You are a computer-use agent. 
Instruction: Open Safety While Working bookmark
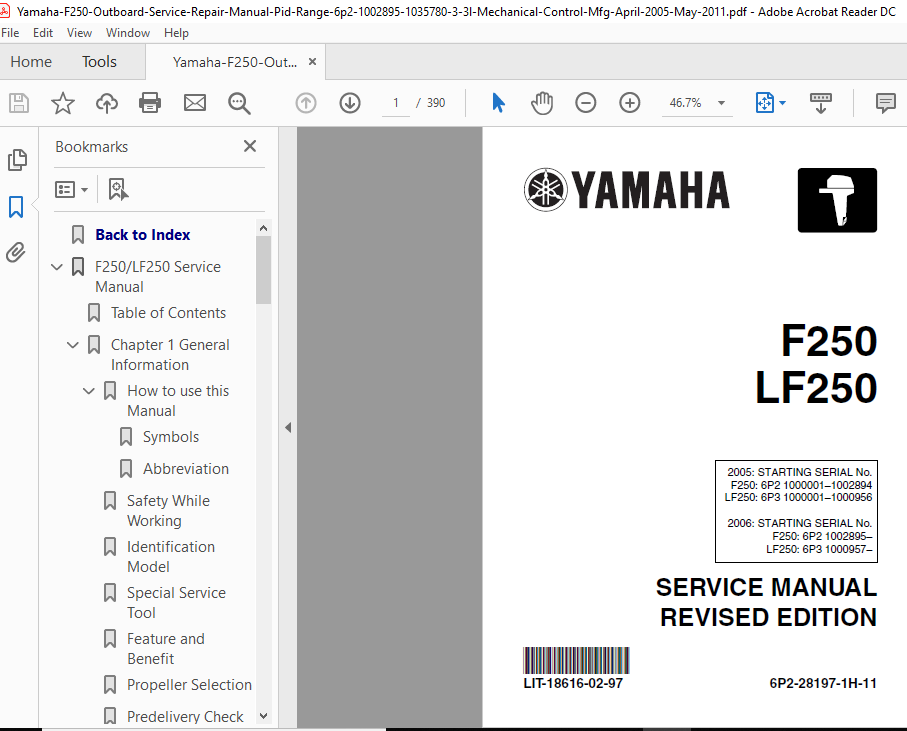(168, 511)
